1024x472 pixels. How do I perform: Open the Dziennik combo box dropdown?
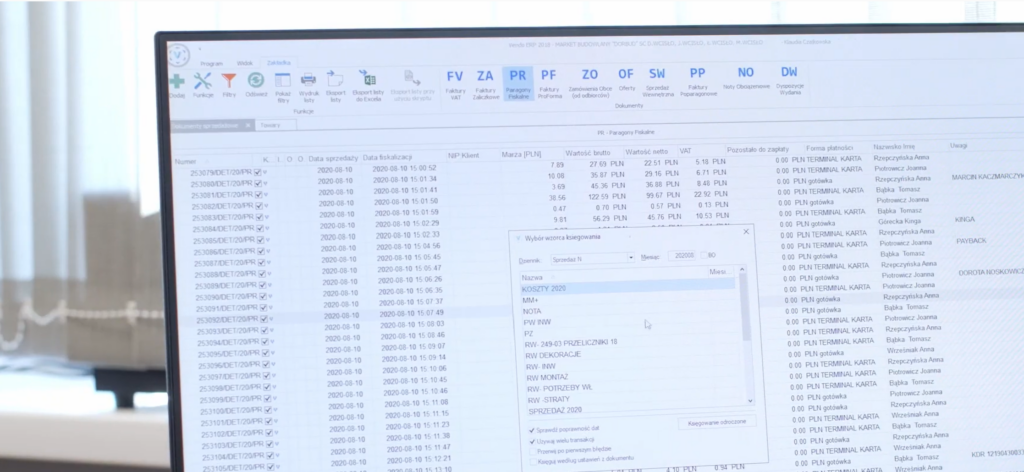(631, 258)
